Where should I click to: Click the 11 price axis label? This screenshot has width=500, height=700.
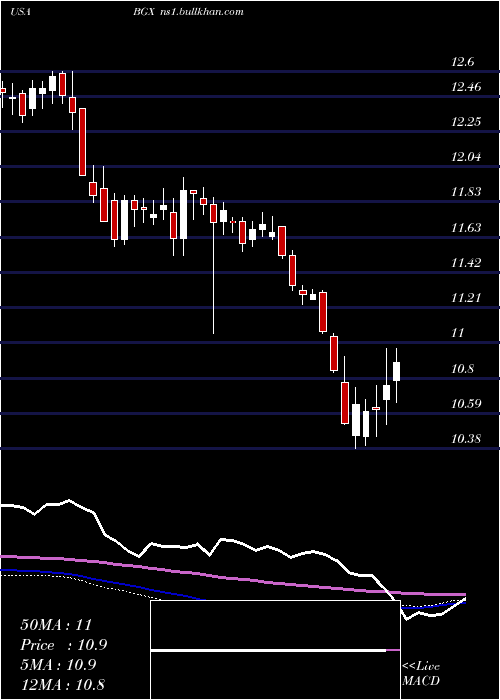click(458, 333)
